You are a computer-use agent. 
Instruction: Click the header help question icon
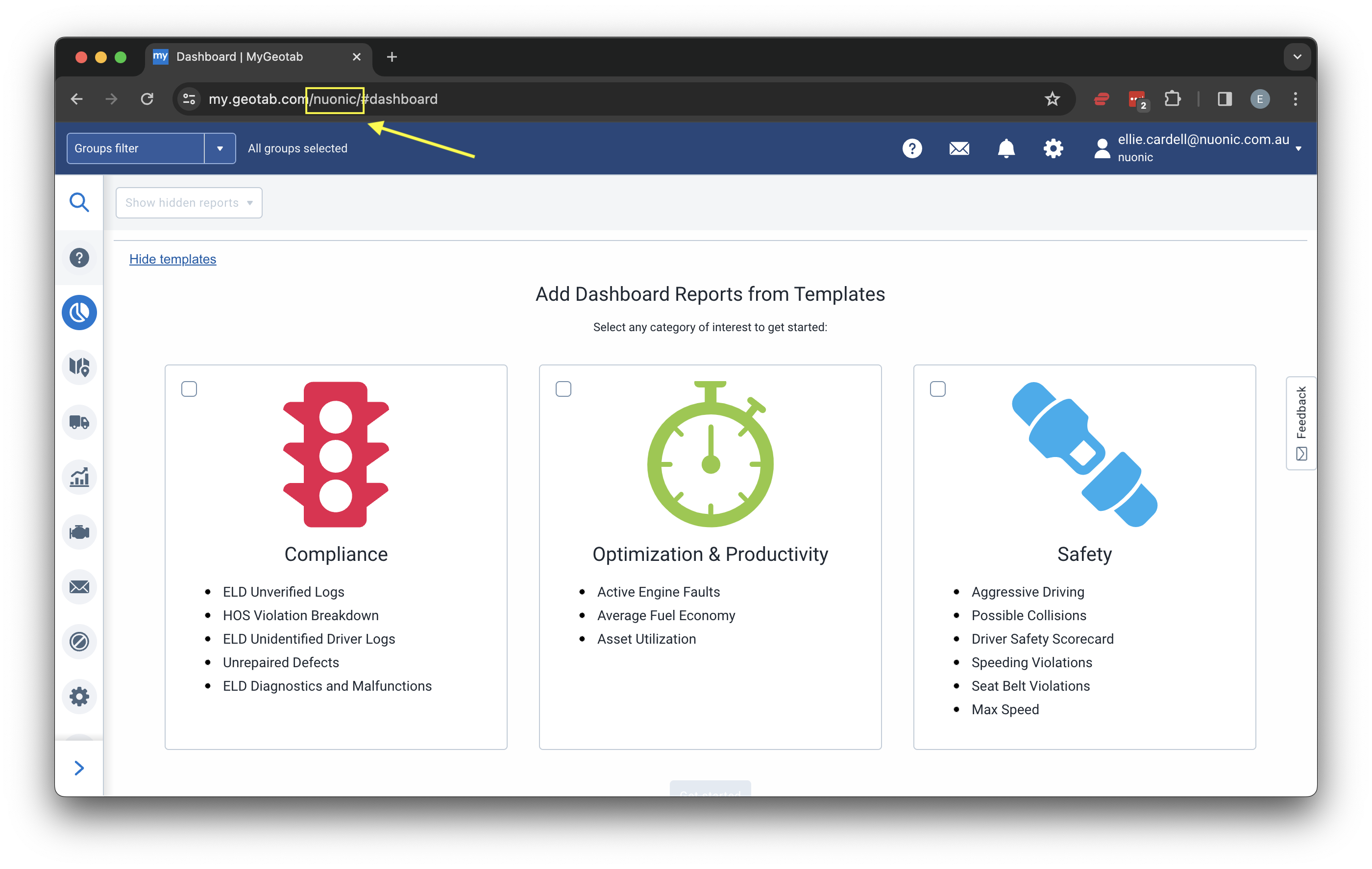911,148
